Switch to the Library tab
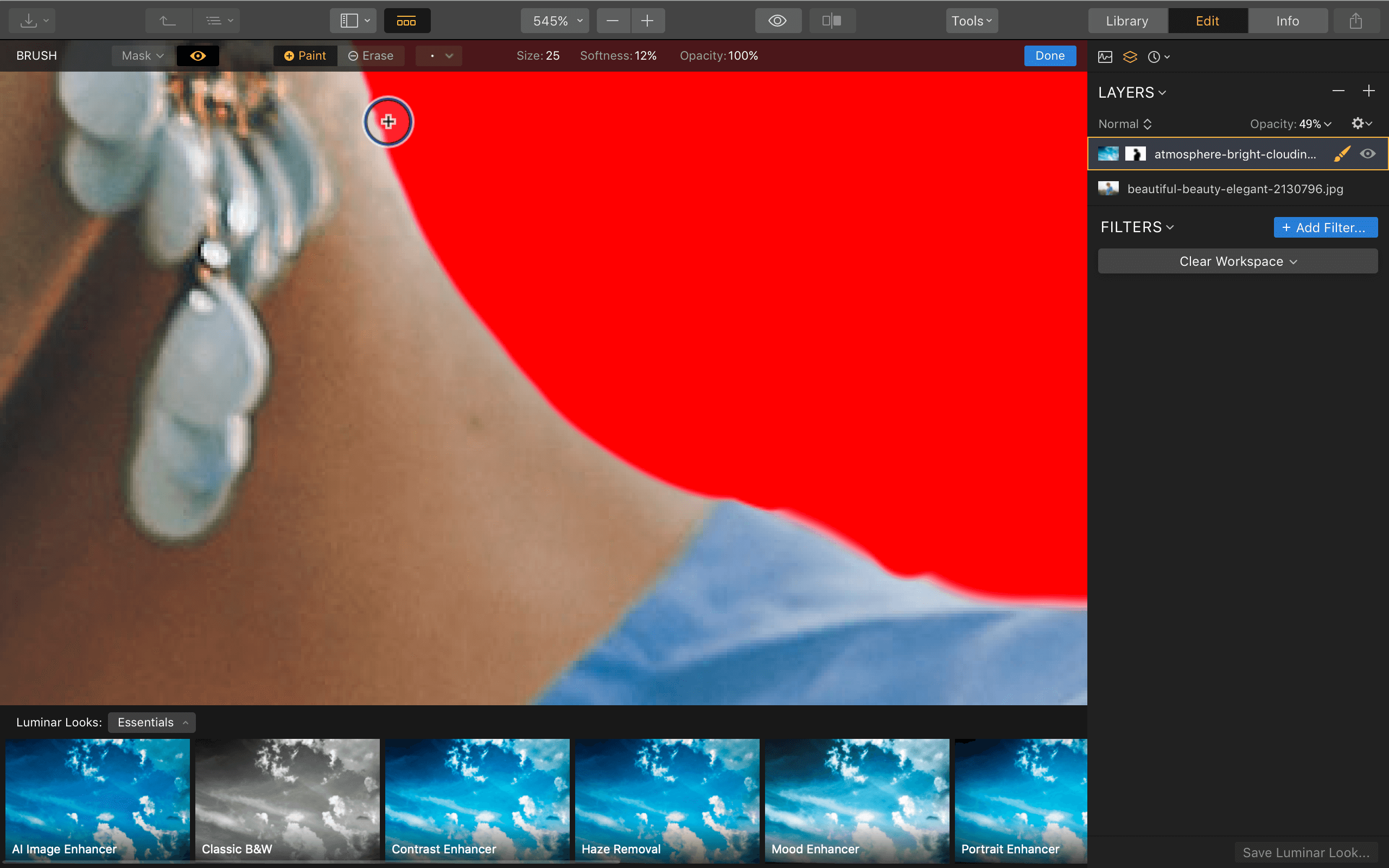Screen dimensions: 1389x868 (1126, 20)
